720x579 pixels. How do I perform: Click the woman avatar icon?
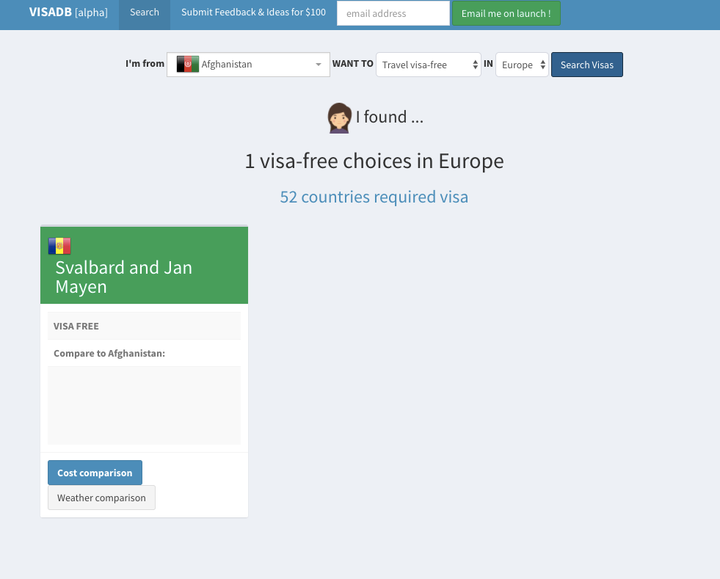coord(339,118)
